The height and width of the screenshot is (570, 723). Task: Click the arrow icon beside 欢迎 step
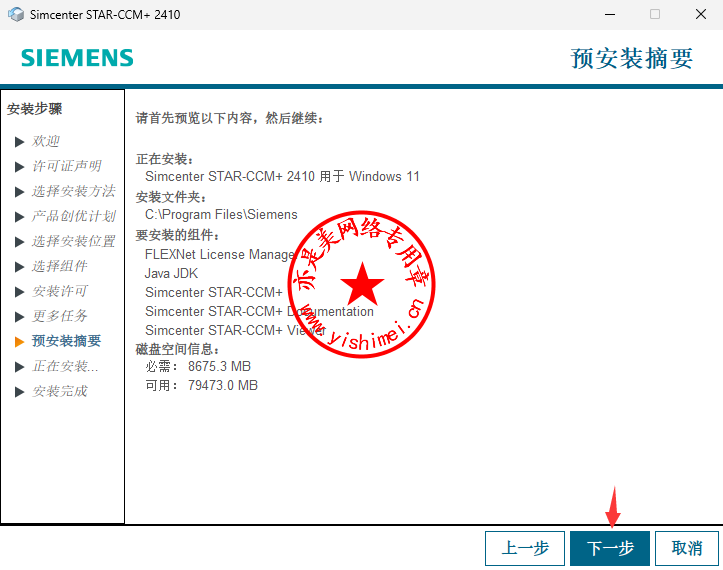click(x=19, y=142)
